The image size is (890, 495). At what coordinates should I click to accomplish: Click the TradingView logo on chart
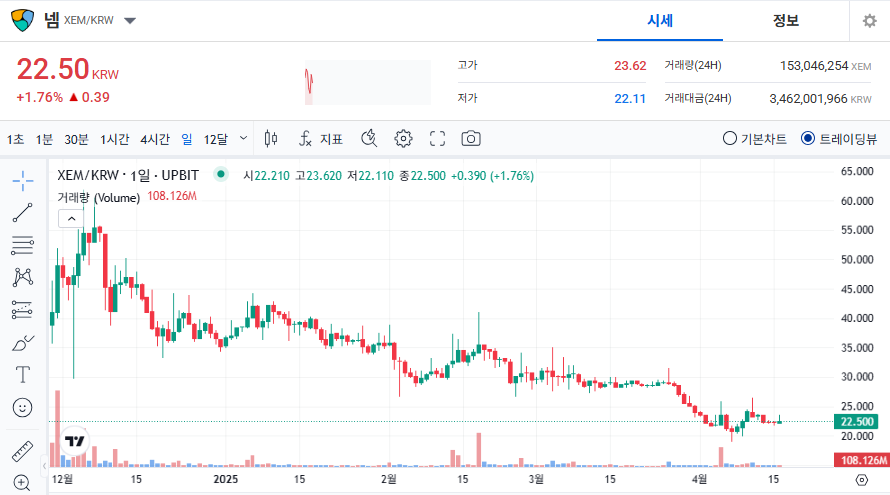pos(74,441)
